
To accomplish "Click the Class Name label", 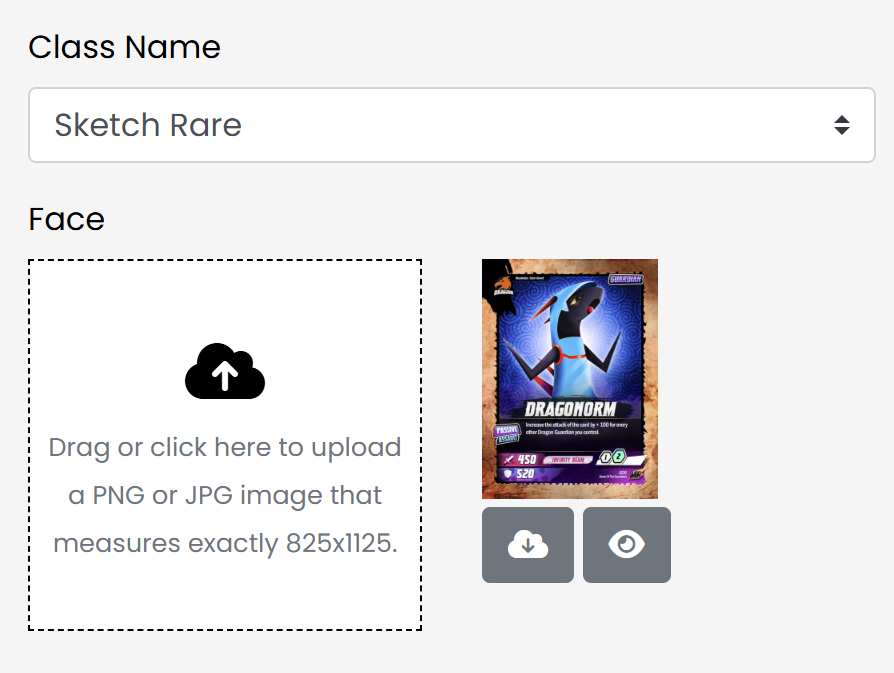I will pyautogui.click(x=124, y=47).
